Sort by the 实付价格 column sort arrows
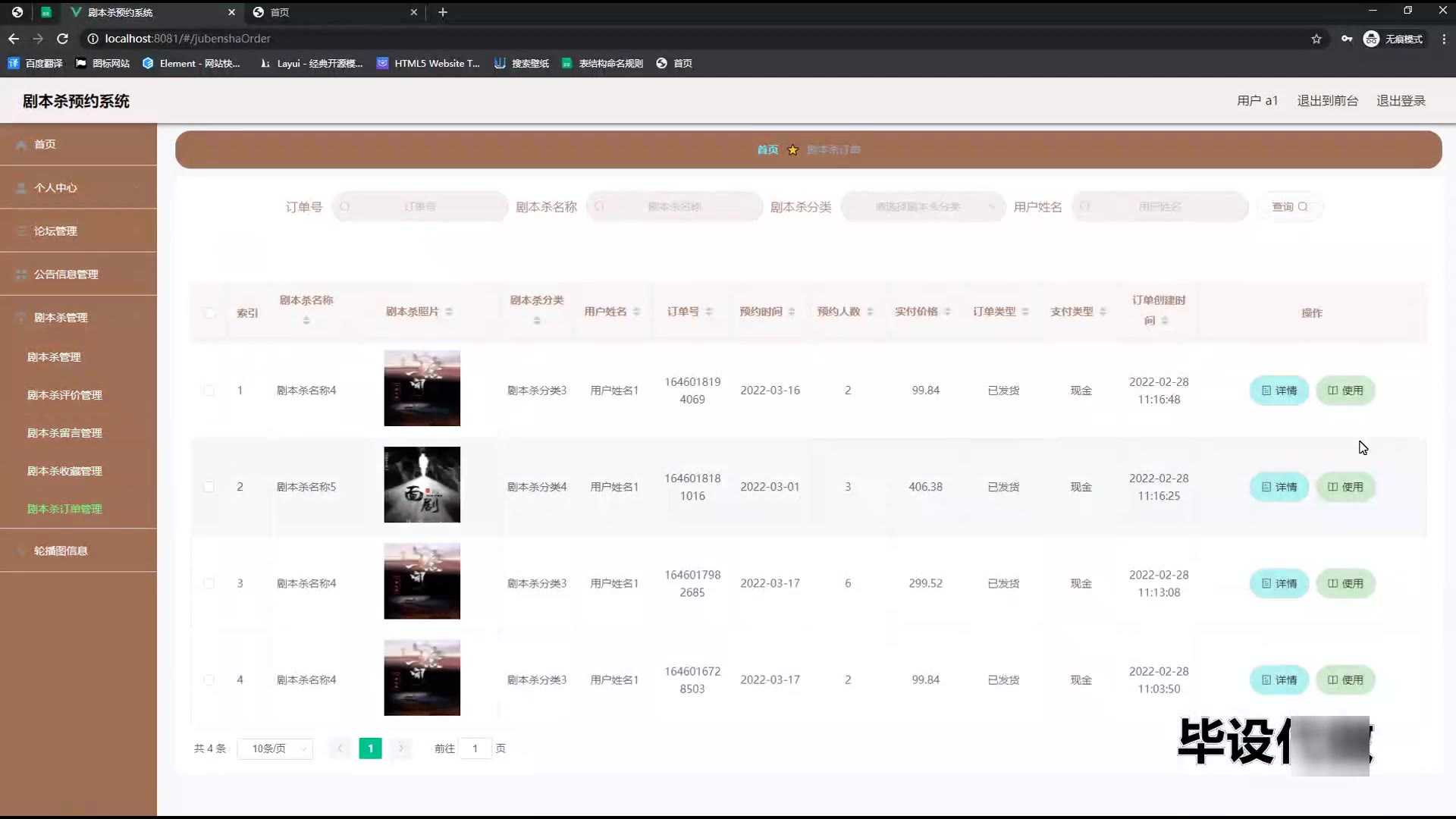 tap(947, 312)
